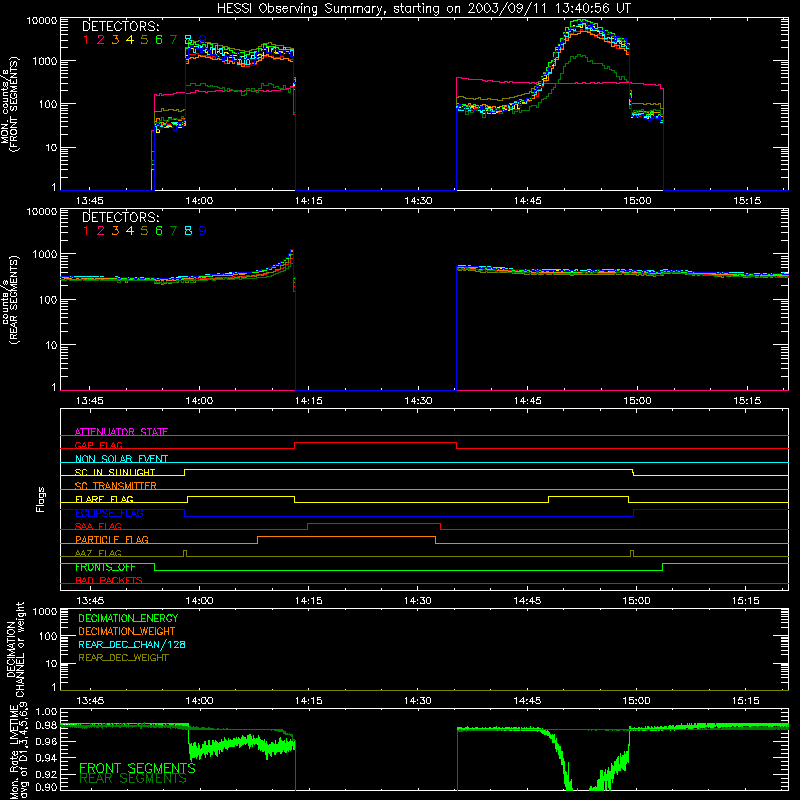Click the GAP_FLAG label
Screen dimensions: 800x800
pos(98,445)
